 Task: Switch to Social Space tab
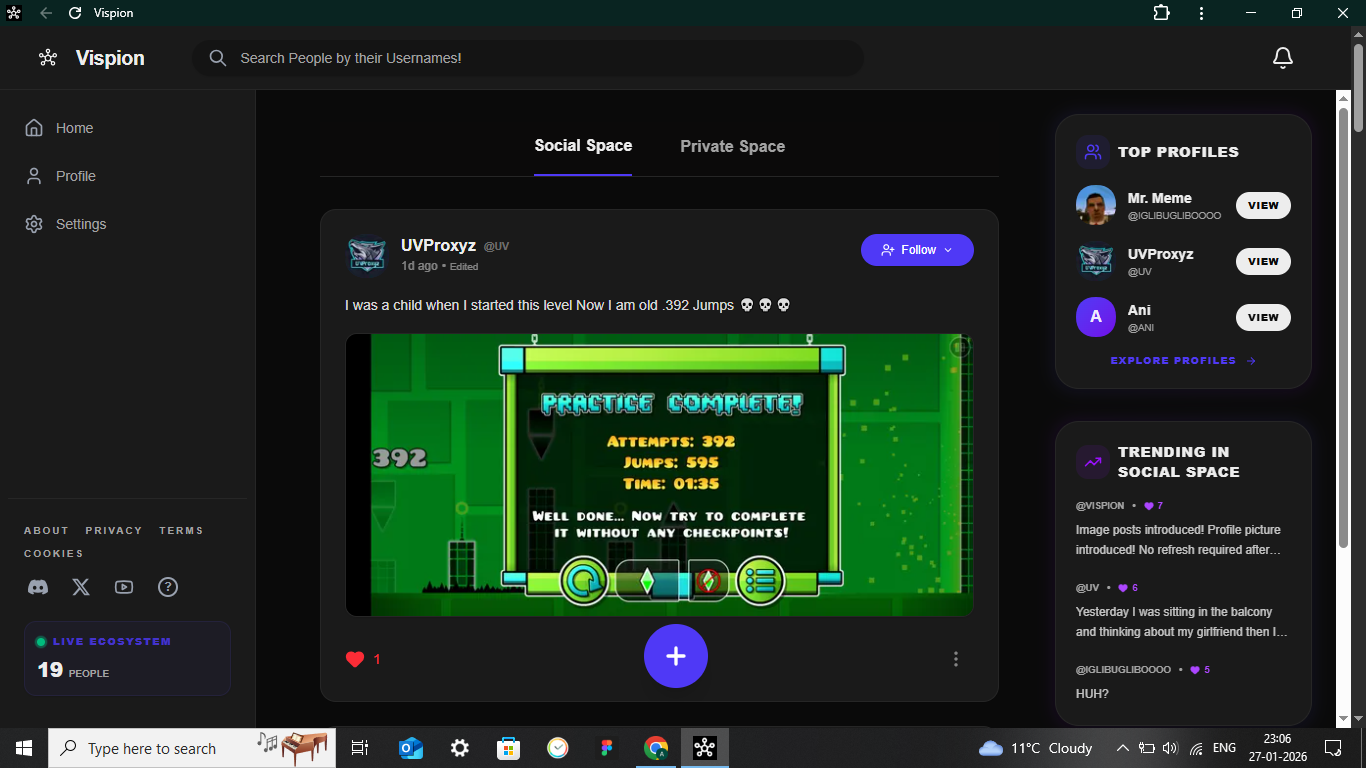click(x=583, y=146)
